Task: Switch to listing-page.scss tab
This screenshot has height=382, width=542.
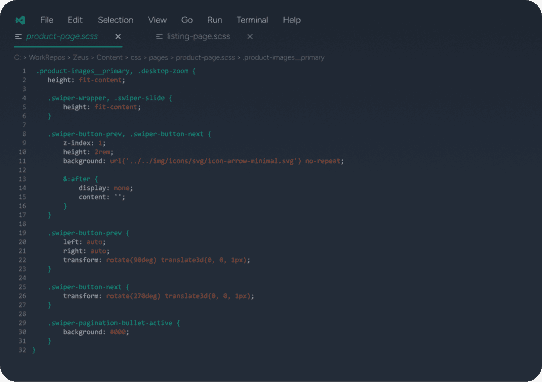Action: [198, 36]
